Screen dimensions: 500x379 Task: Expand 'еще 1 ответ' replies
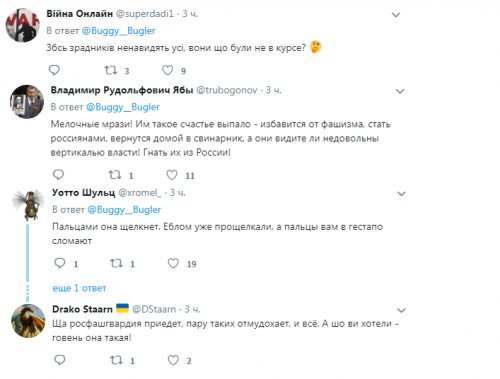(x=79, y=288)
